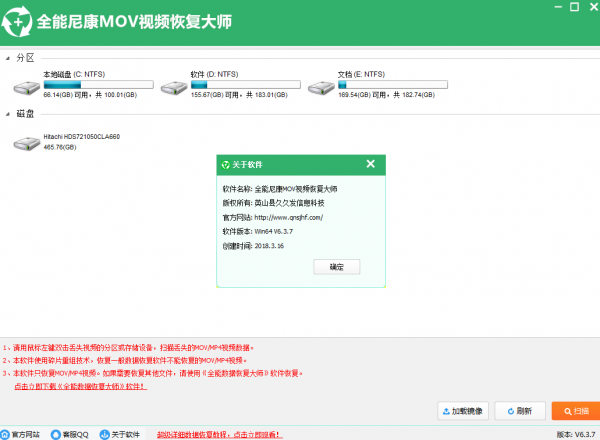Open 客服QQ customer service
The width and height of the screenshot is (600, 440).
tap(71, 434)
